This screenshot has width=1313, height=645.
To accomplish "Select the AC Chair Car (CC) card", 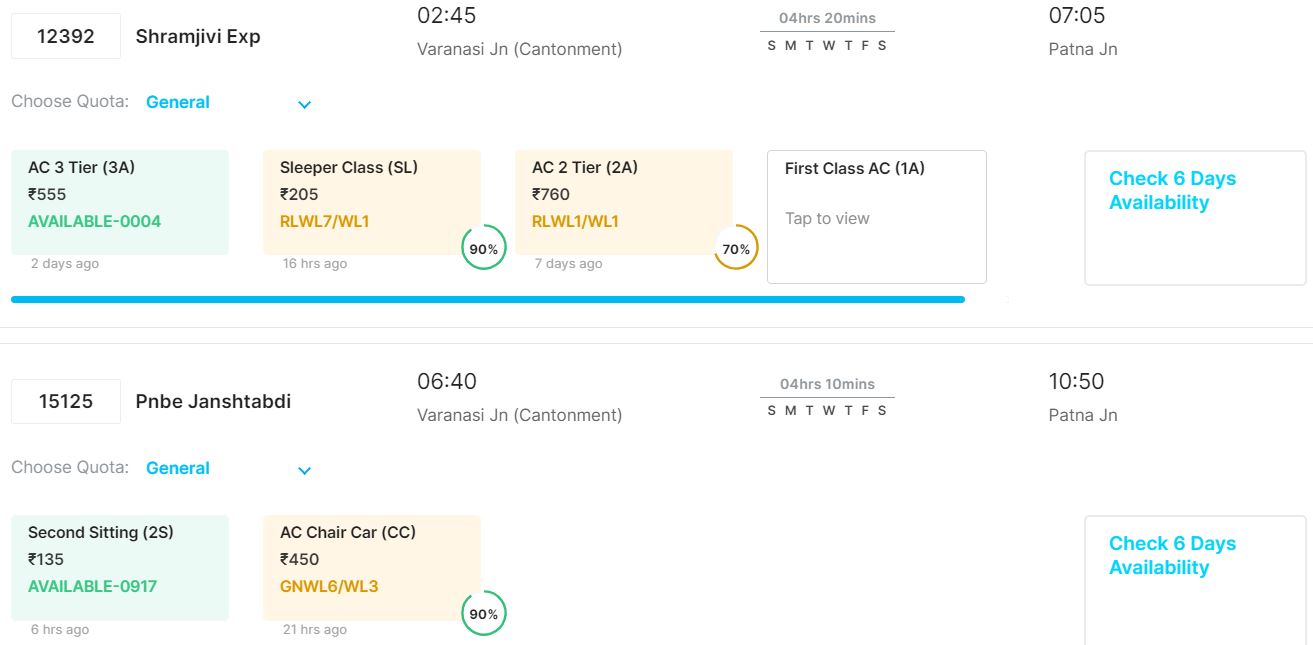I will coord(372,567).
